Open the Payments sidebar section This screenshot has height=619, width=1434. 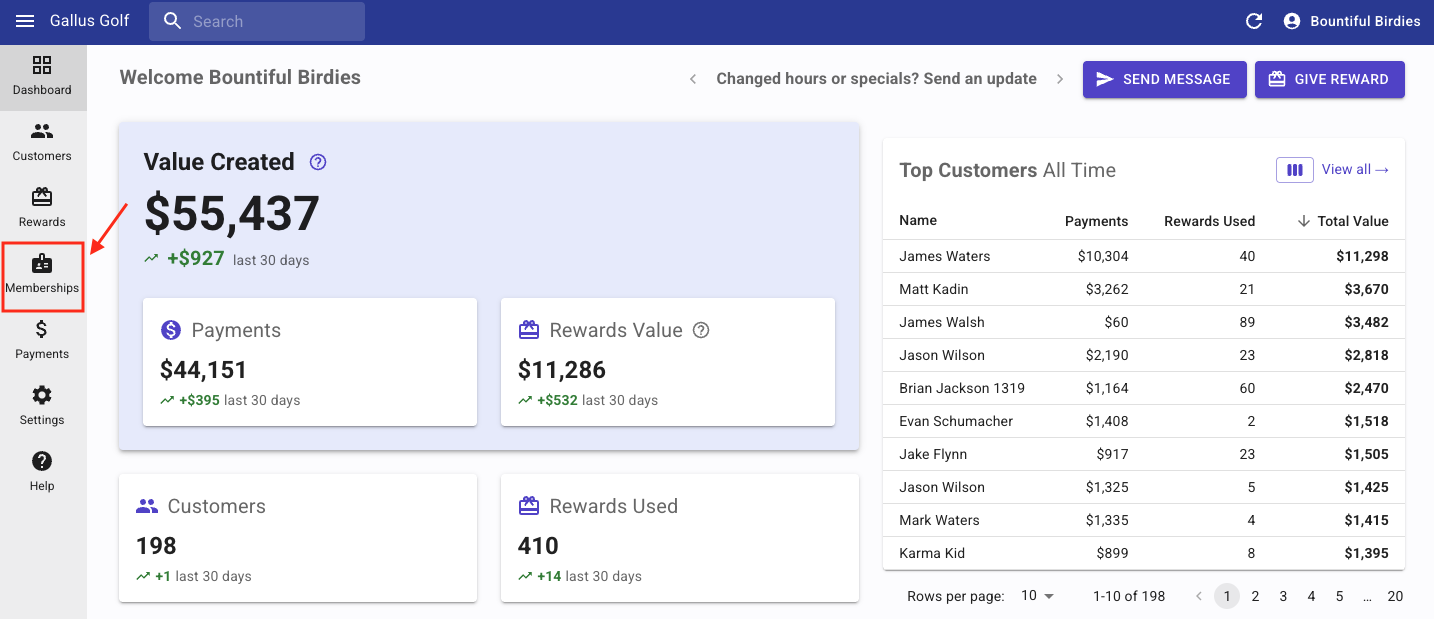point(42,340)
